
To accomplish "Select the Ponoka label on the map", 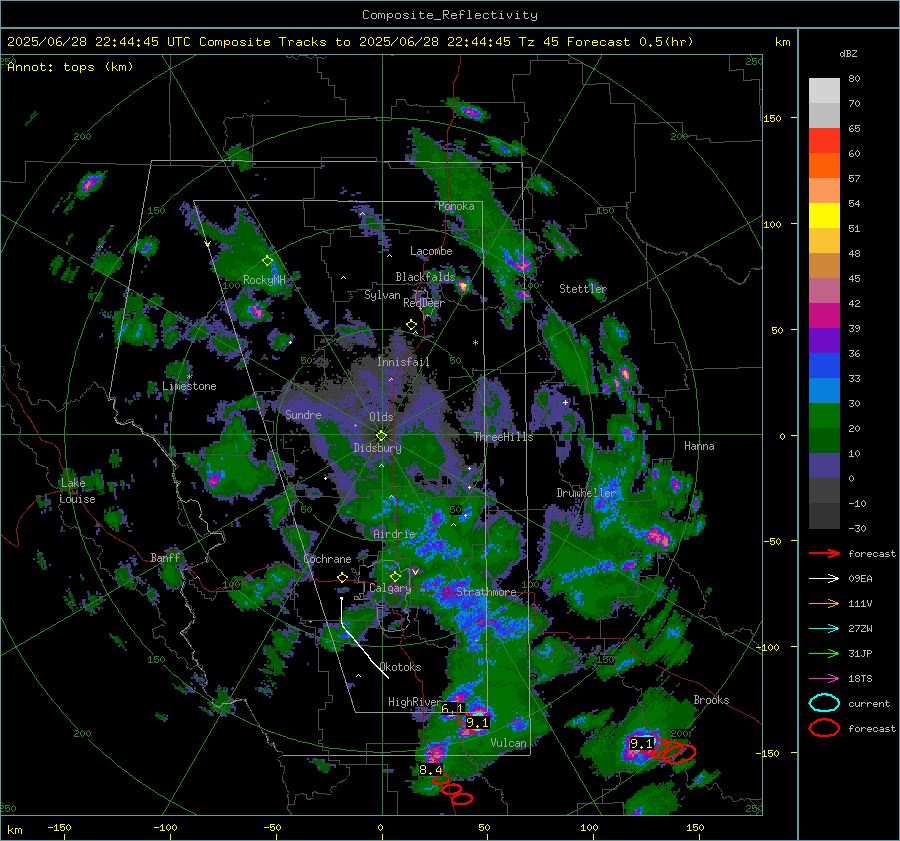I will point(456,206).
